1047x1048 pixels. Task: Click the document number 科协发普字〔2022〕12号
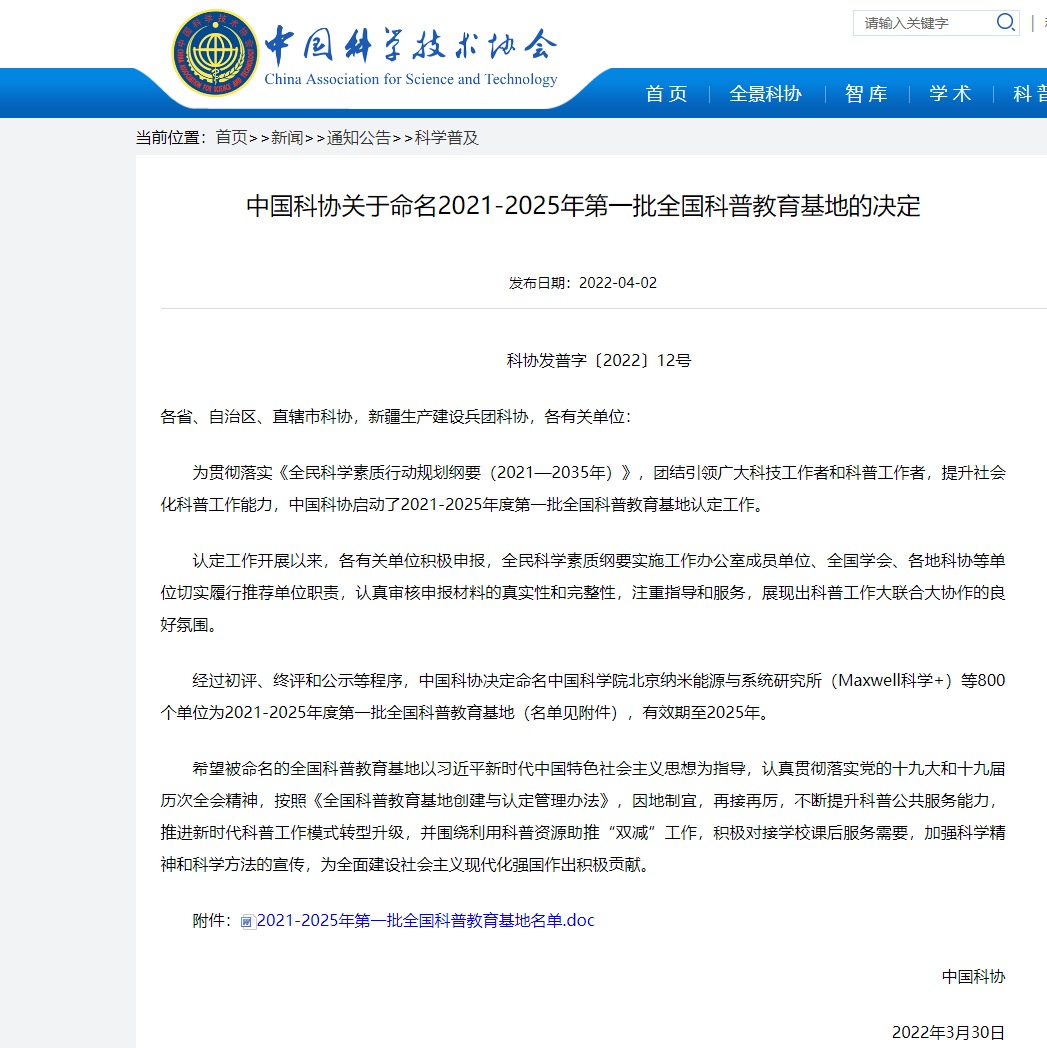[598, 361]
